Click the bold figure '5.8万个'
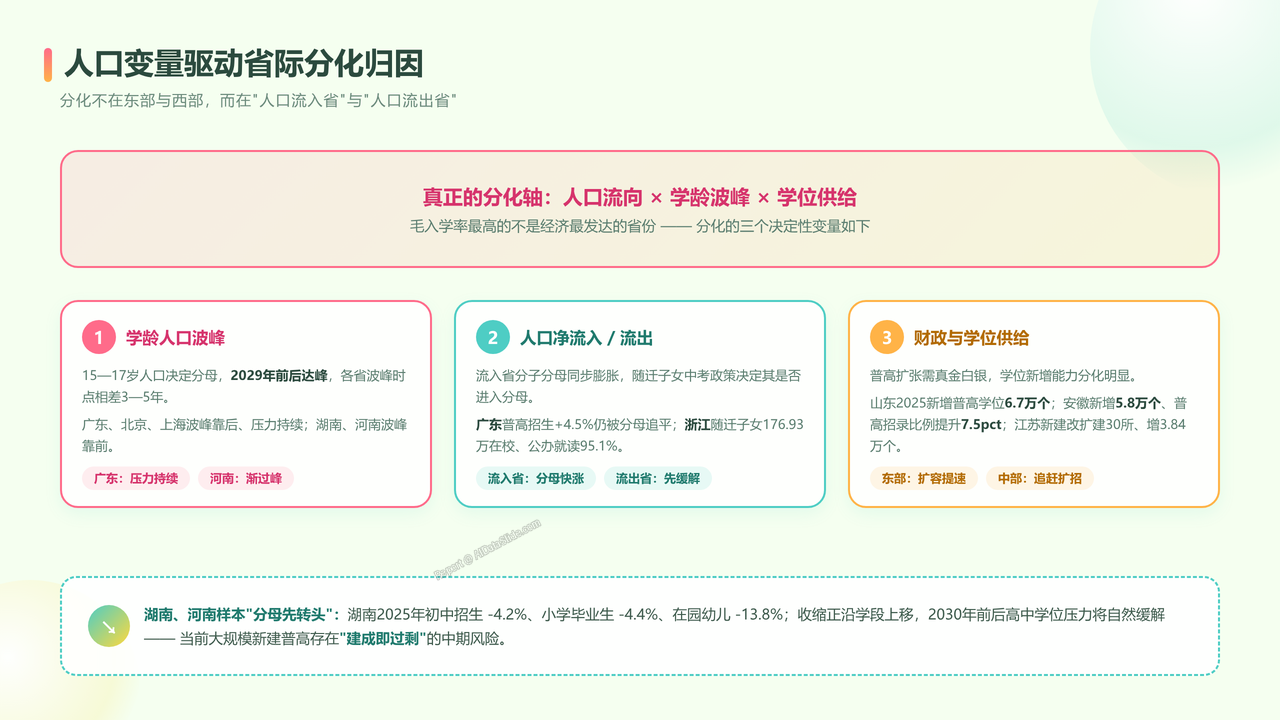The height and width of the screenshot is (720, 1280). click(x=1137, y=404)
